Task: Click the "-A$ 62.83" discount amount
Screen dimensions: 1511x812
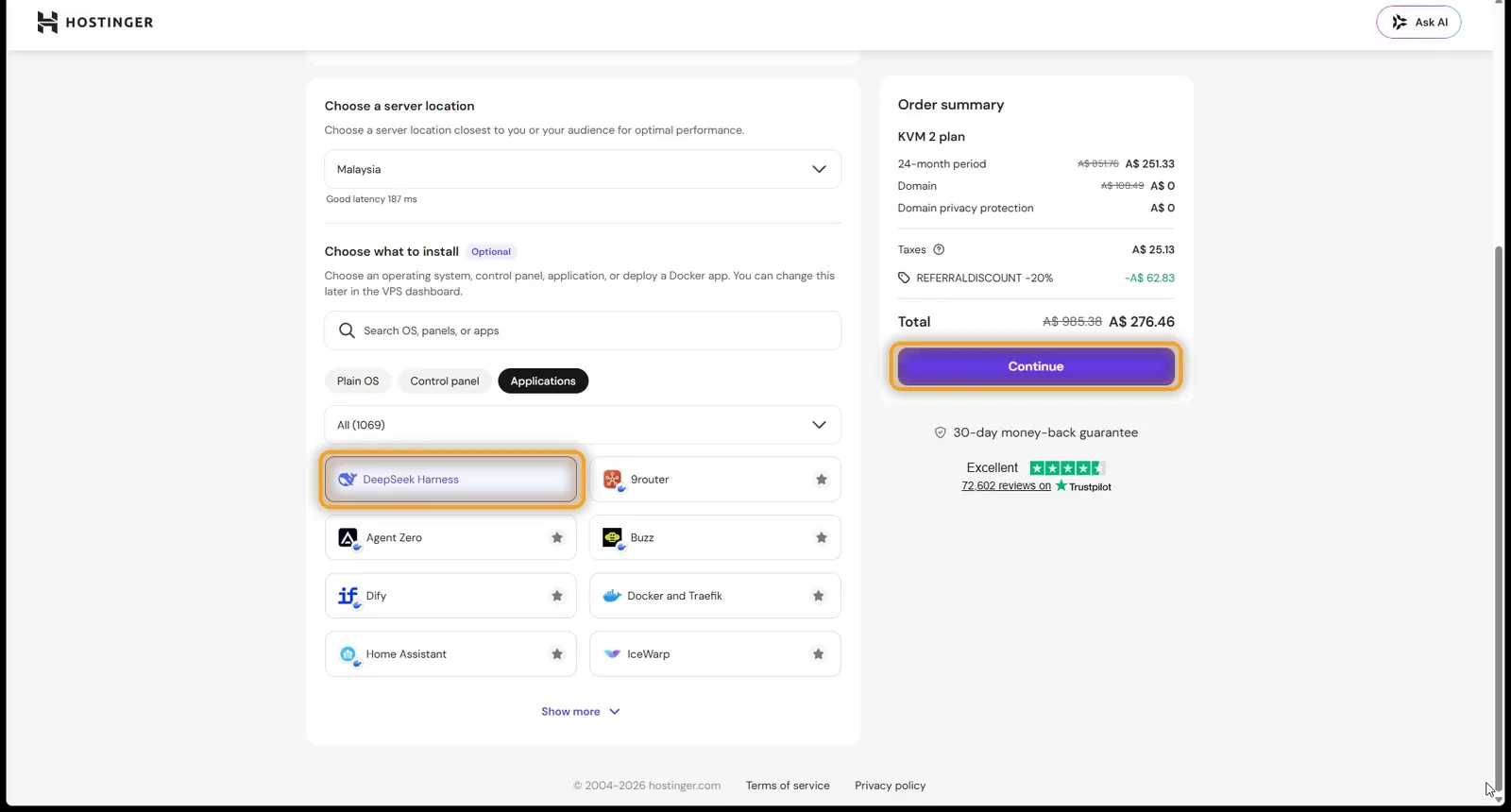Action: pyautogui.click(x=1149, y=279)
